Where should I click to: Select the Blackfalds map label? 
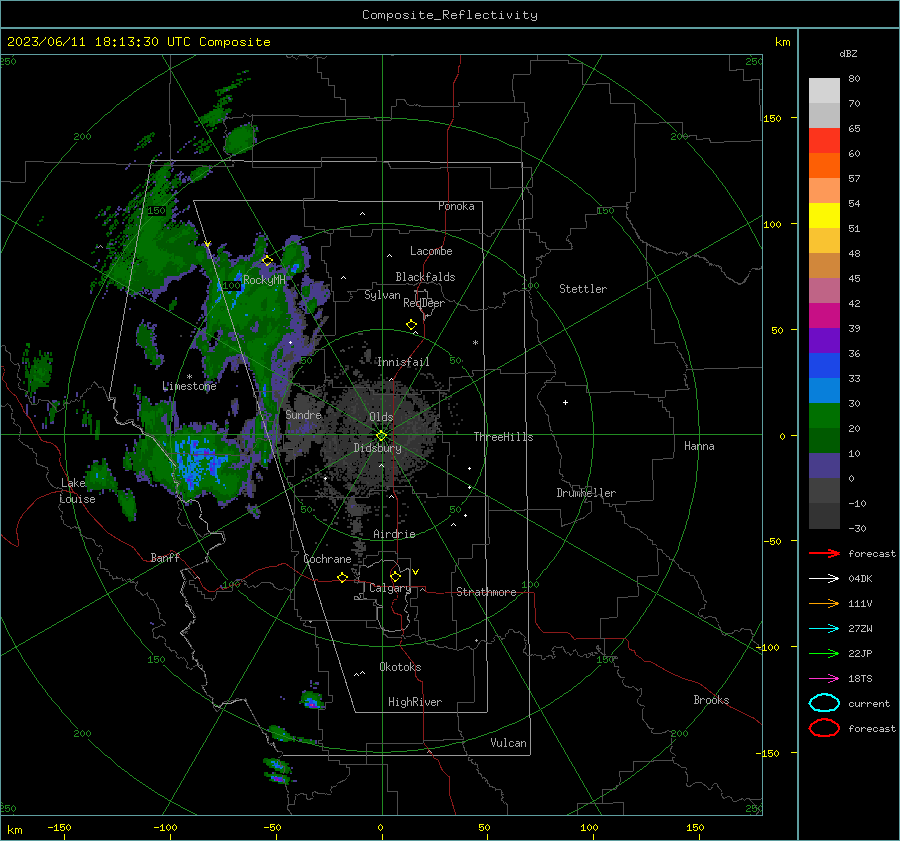(425, 277)
